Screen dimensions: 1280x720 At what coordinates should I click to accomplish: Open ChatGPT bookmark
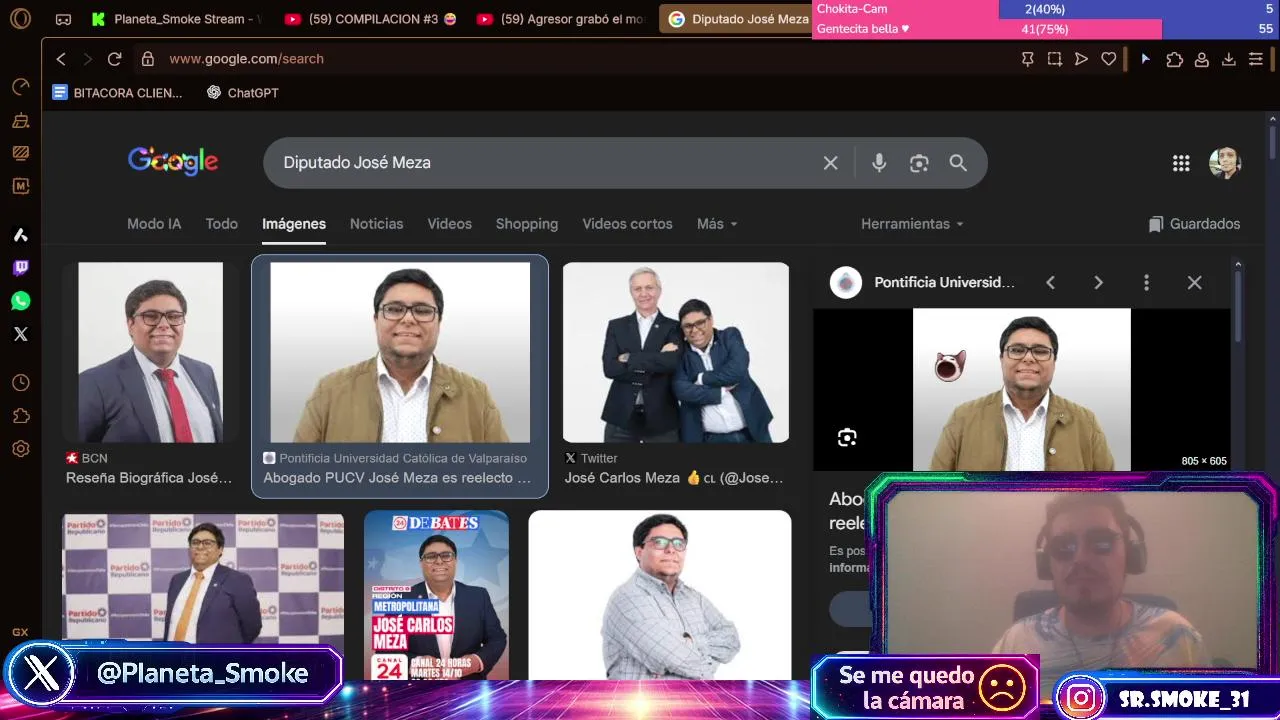(243, 93)
